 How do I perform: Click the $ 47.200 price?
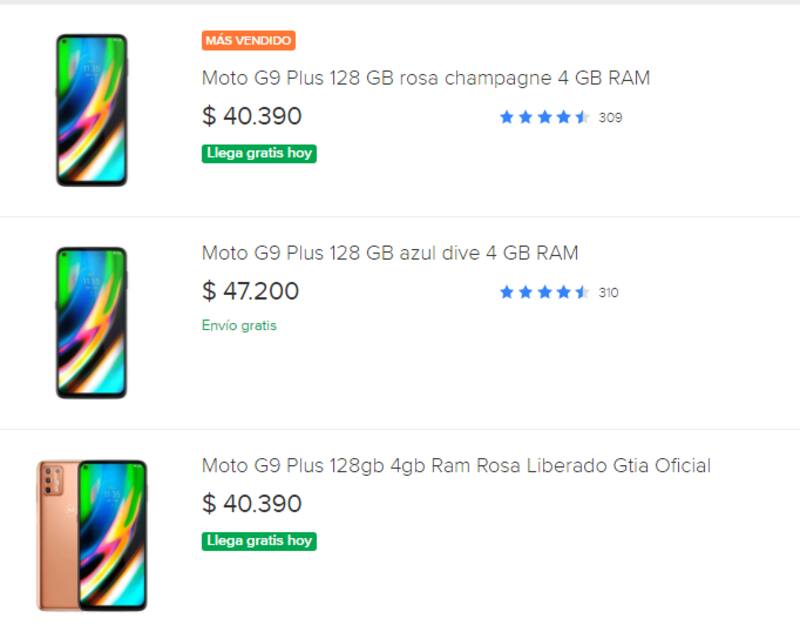click(x=250, y=291)
